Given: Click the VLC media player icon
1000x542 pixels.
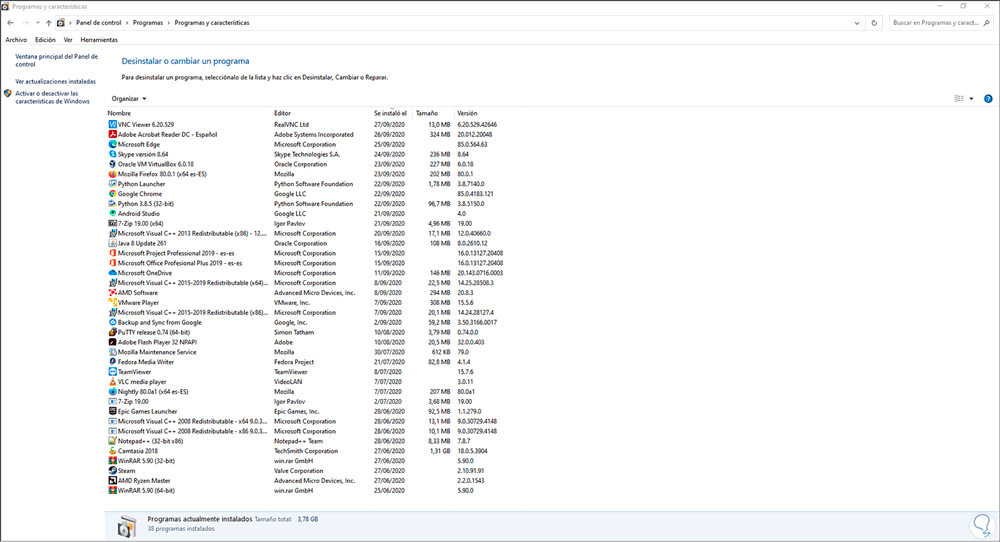Looking at the screenshot, I should tap(113, 381).
